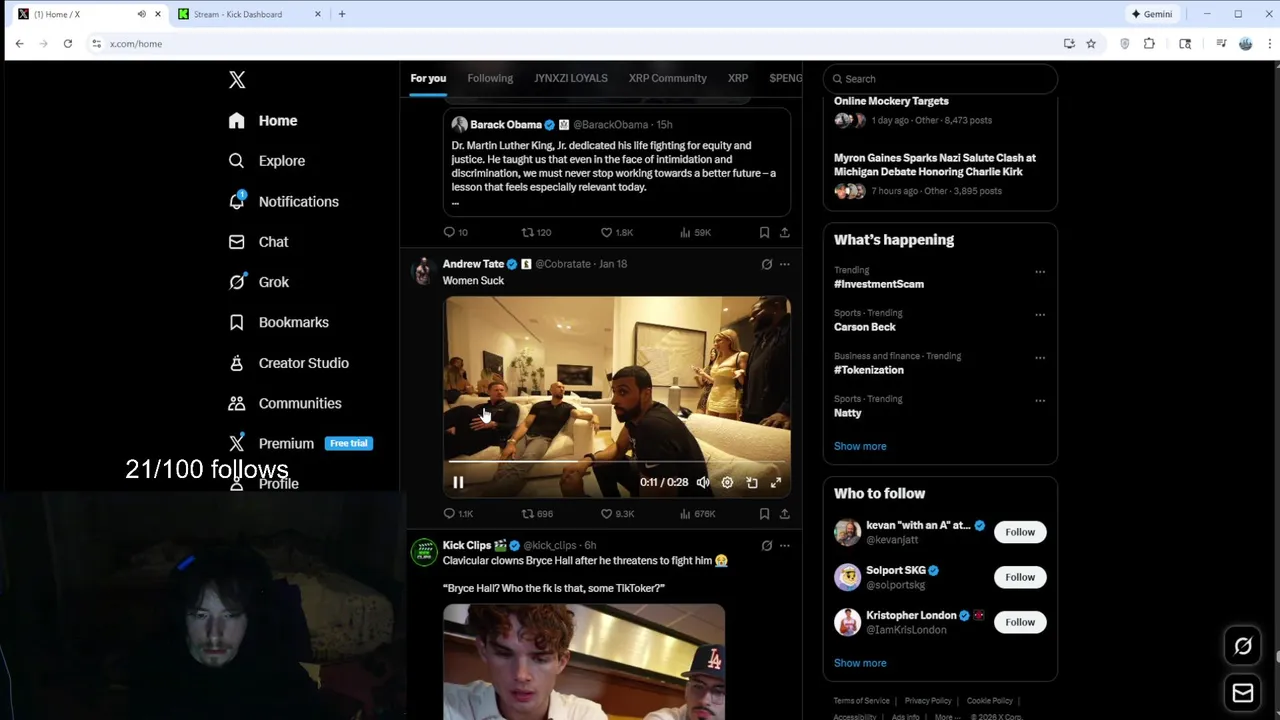
Task: Switch to XRP Community tab
Action: [667, 78]
